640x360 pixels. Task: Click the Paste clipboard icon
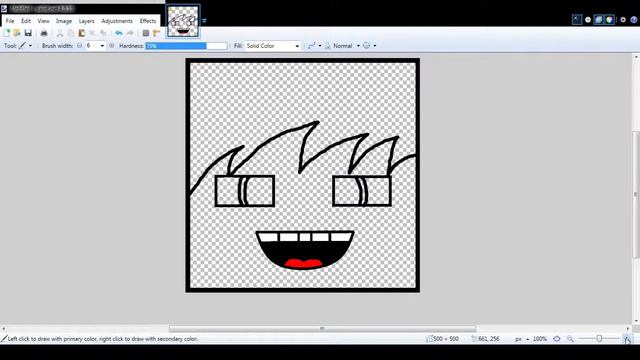82,33
